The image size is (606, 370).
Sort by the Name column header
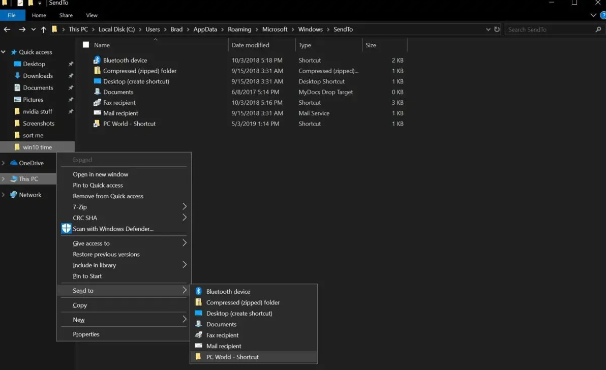[102, 45]
